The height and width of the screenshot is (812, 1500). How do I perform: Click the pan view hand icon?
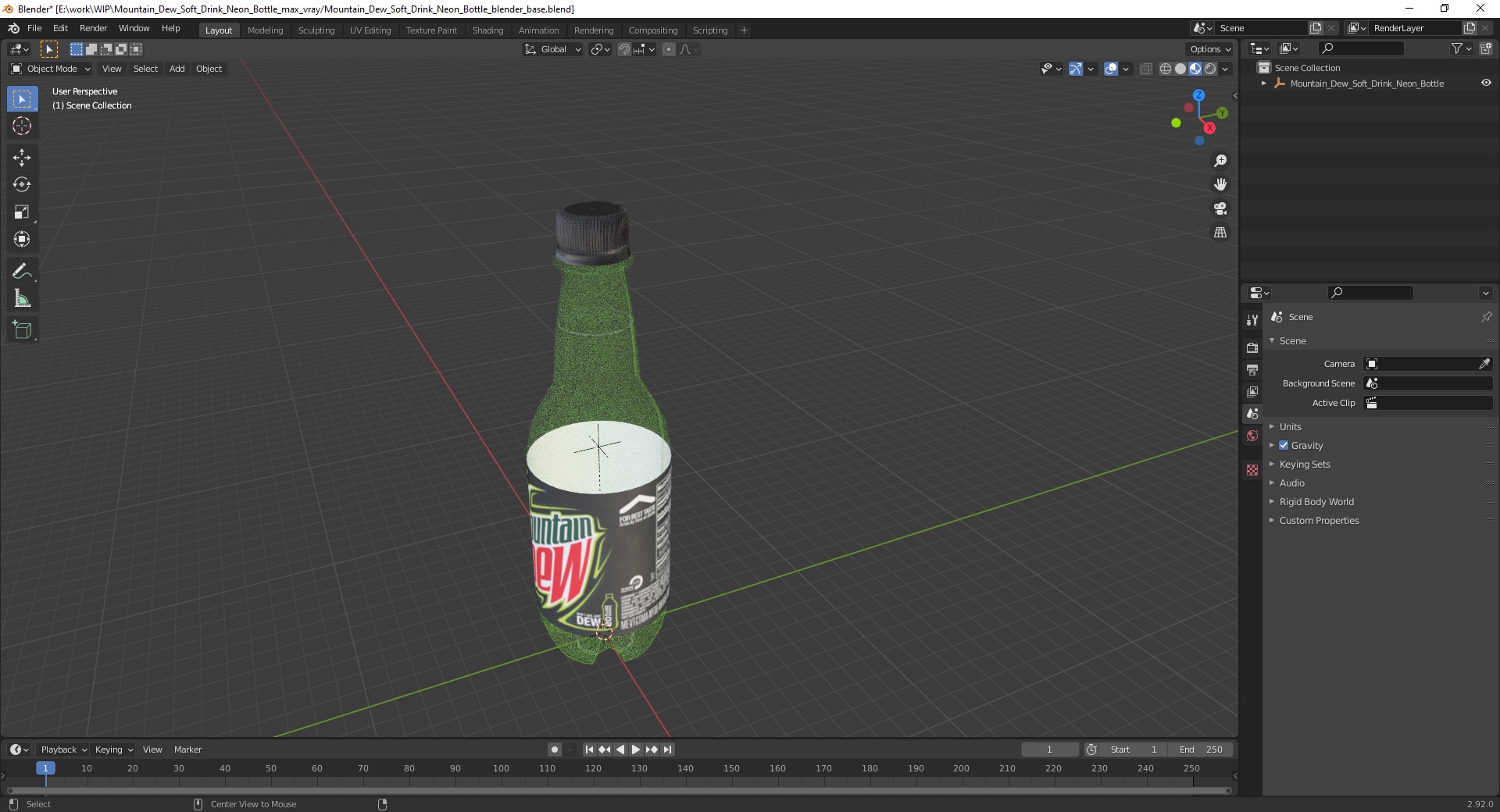point(1220,184)
